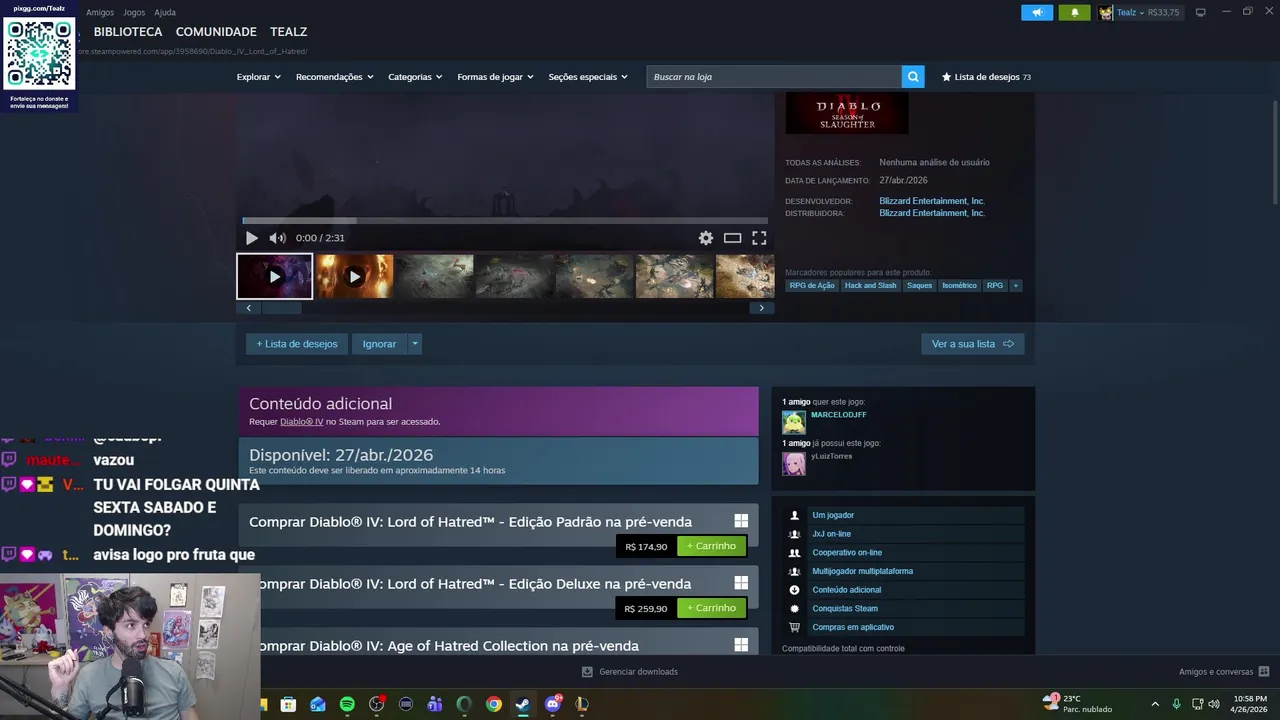The height and width of the screenshot is (720, 1280).
Task: Open MARCELODJFF friend profile
Action: pyautogui.click(x=838, y=415)
